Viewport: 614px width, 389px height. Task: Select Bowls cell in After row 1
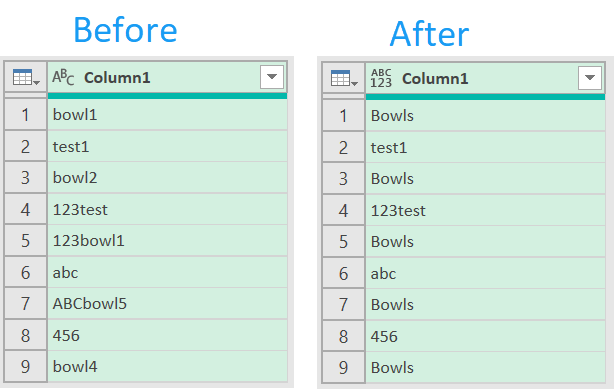(485, 116)
